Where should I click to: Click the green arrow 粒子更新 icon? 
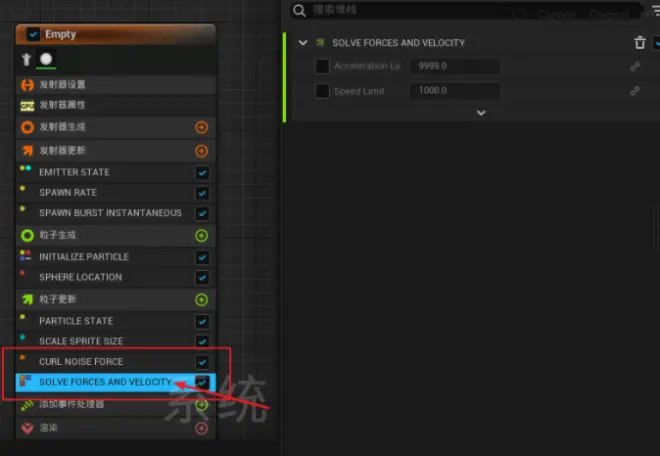coord(27,299)
